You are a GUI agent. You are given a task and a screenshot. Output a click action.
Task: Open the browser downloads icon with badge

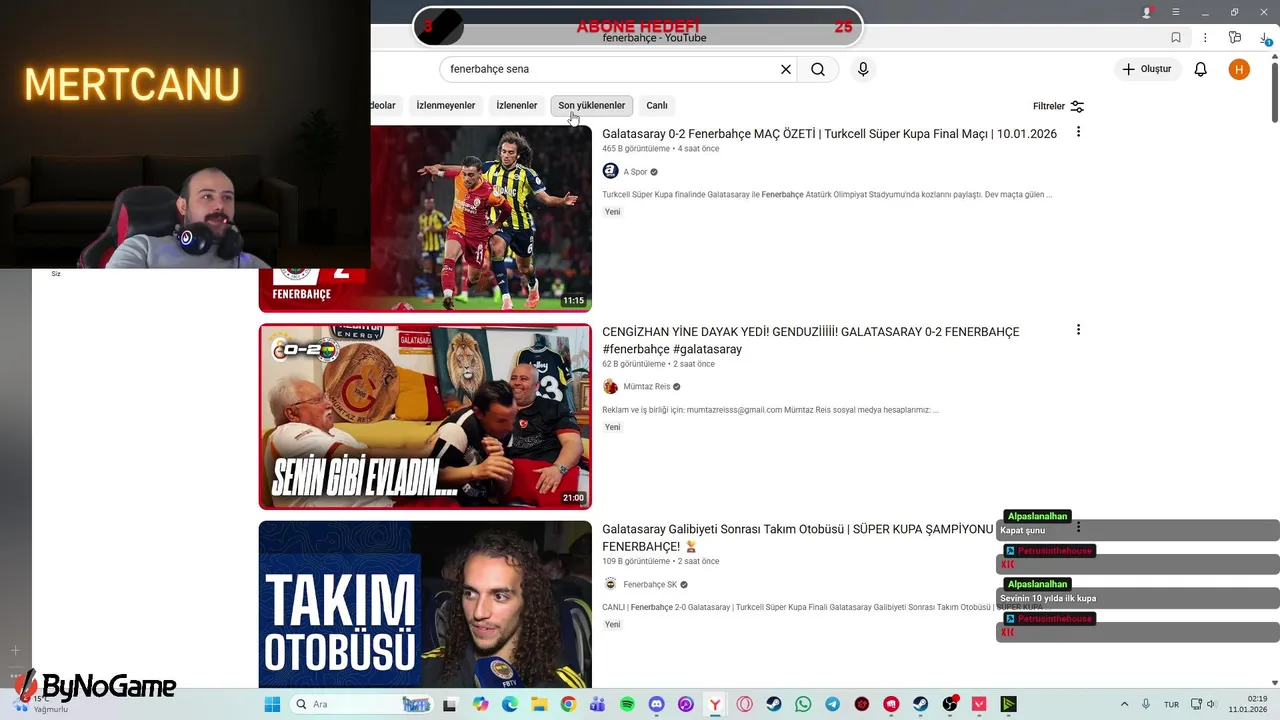coord(1266,38)
